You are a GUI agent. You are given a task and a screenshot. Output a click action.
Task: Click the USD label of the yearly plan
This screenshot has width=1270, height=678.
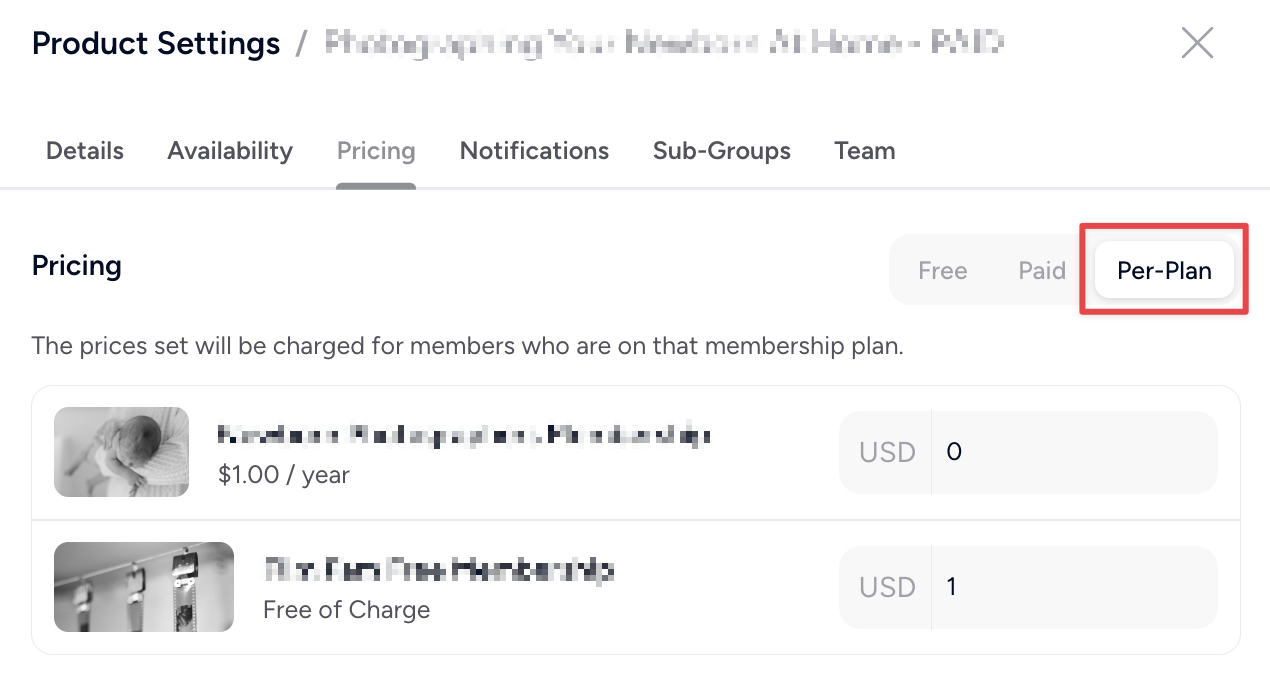coord(887,452)
